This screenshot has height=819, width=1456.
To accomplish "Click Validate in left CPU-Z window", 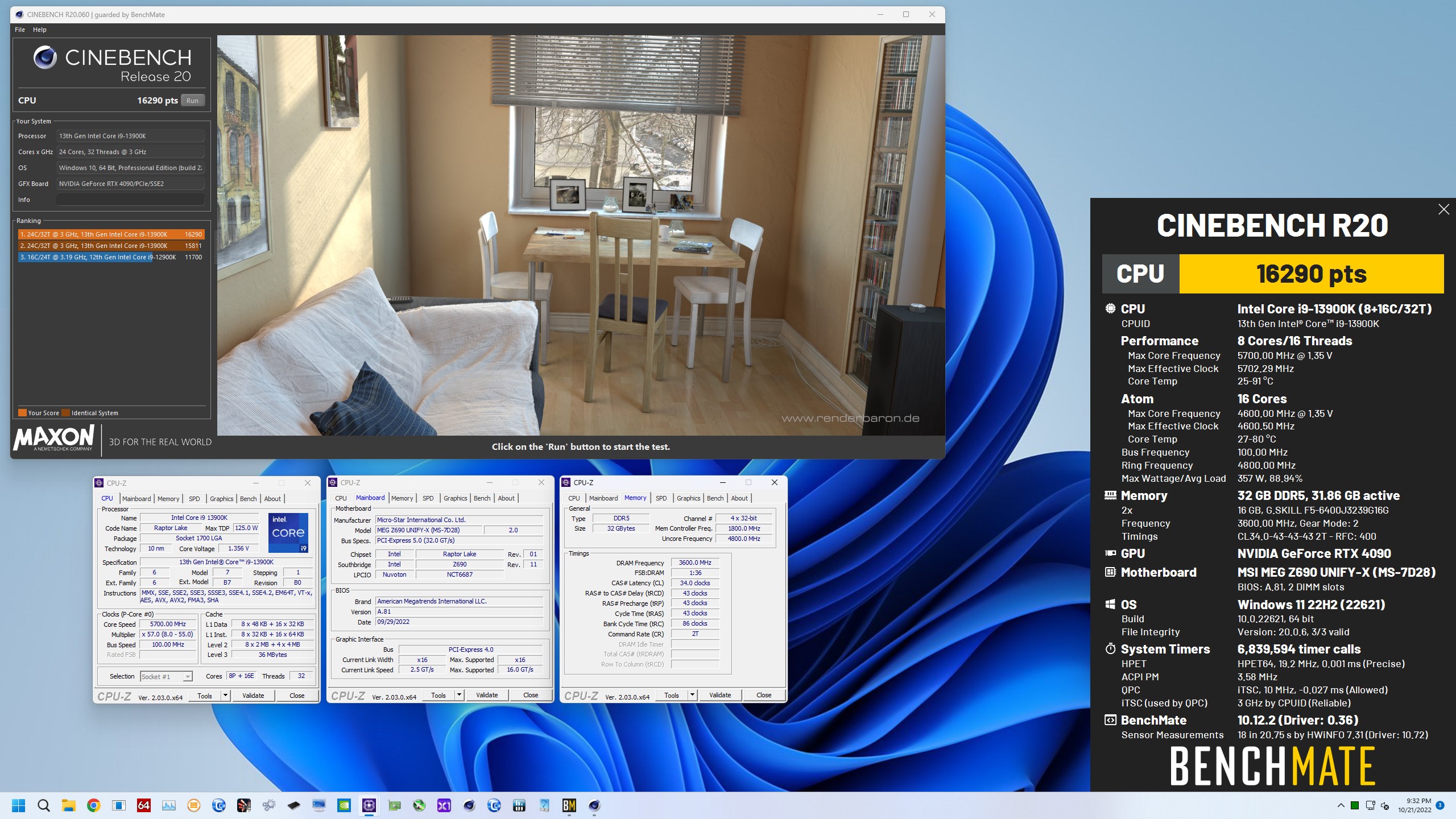I will click(x=253, y=696).
